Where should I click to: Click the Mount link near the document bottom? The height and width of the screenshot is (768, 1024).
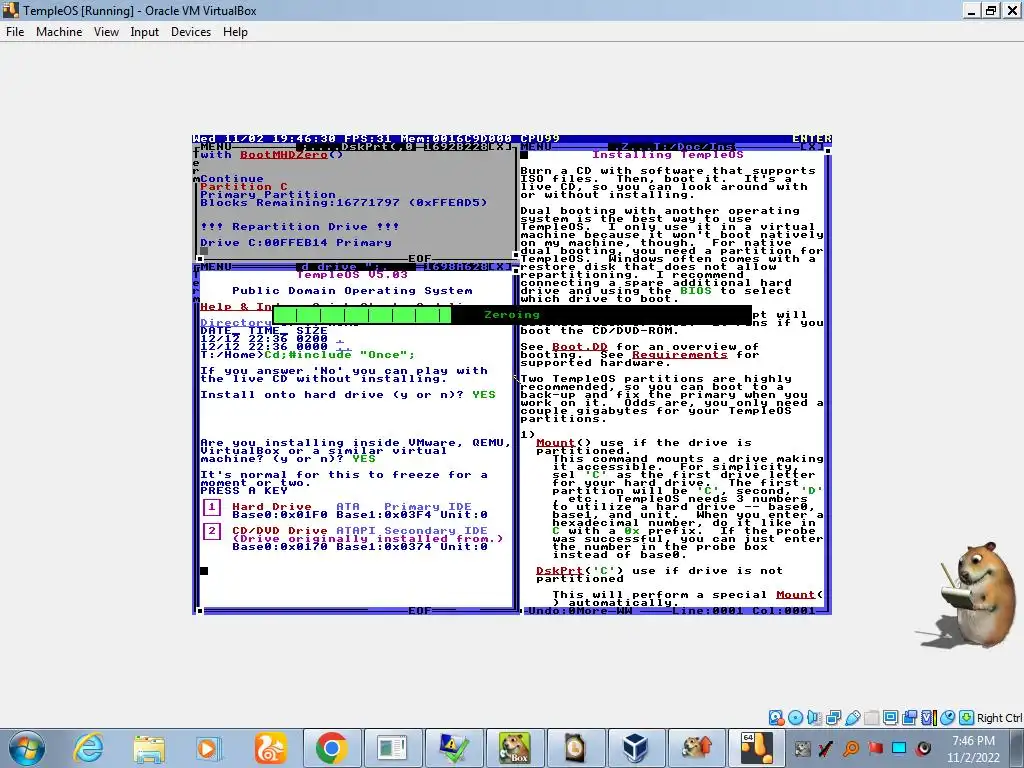[796, 595]
